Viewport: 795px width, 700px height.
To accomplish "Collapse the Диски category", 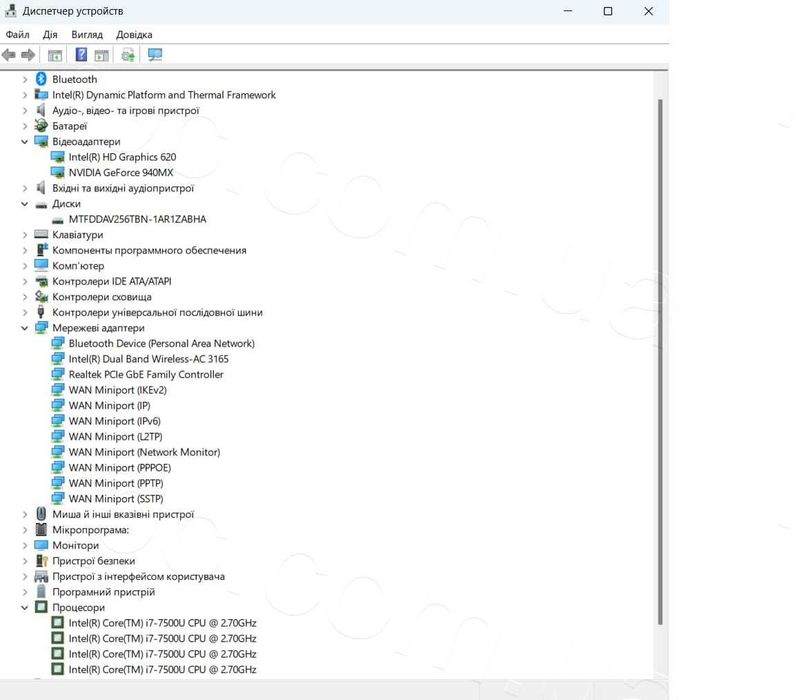I will (x=24, y=204).
